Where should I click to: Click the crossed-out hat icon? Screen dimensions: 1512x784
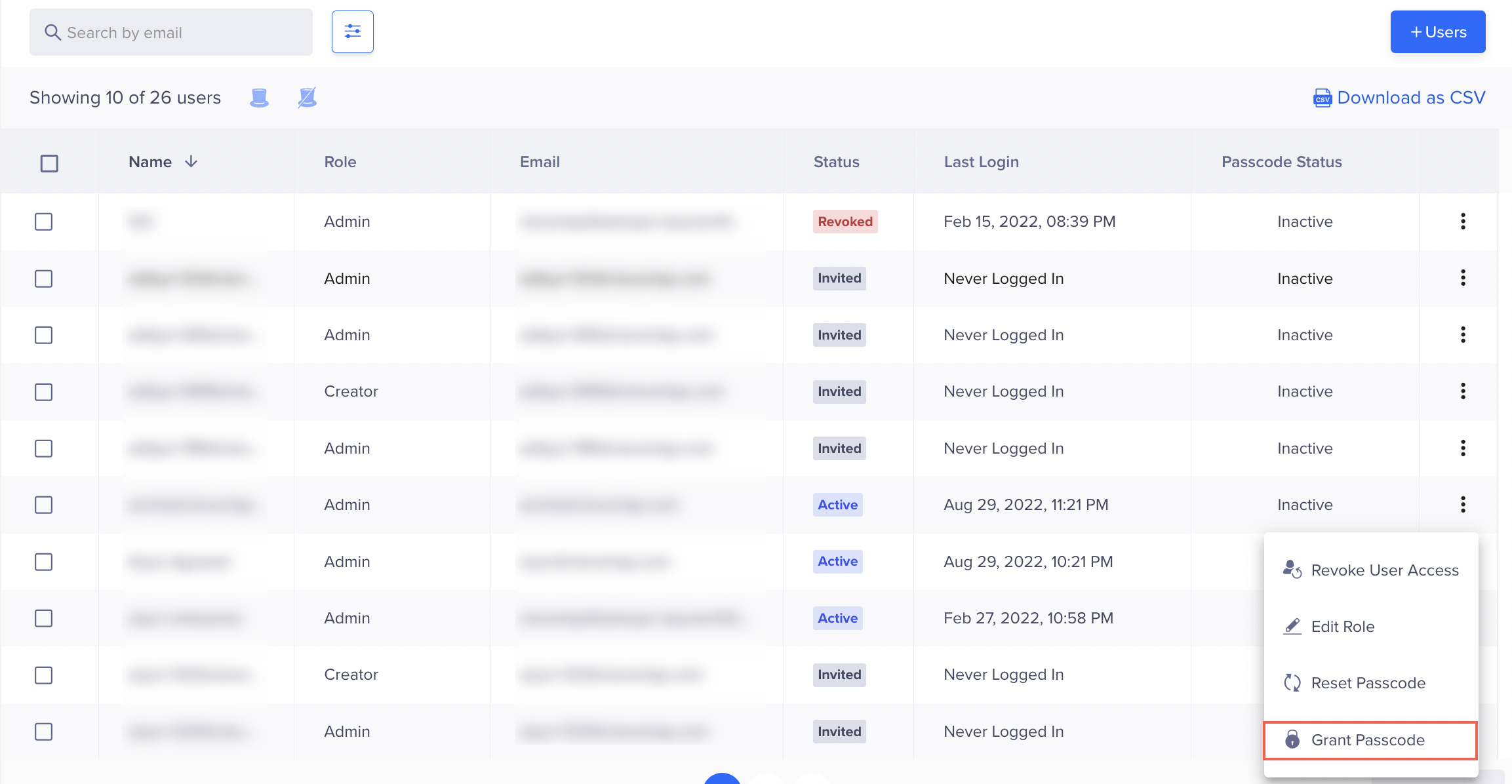[x=307, y=98]
